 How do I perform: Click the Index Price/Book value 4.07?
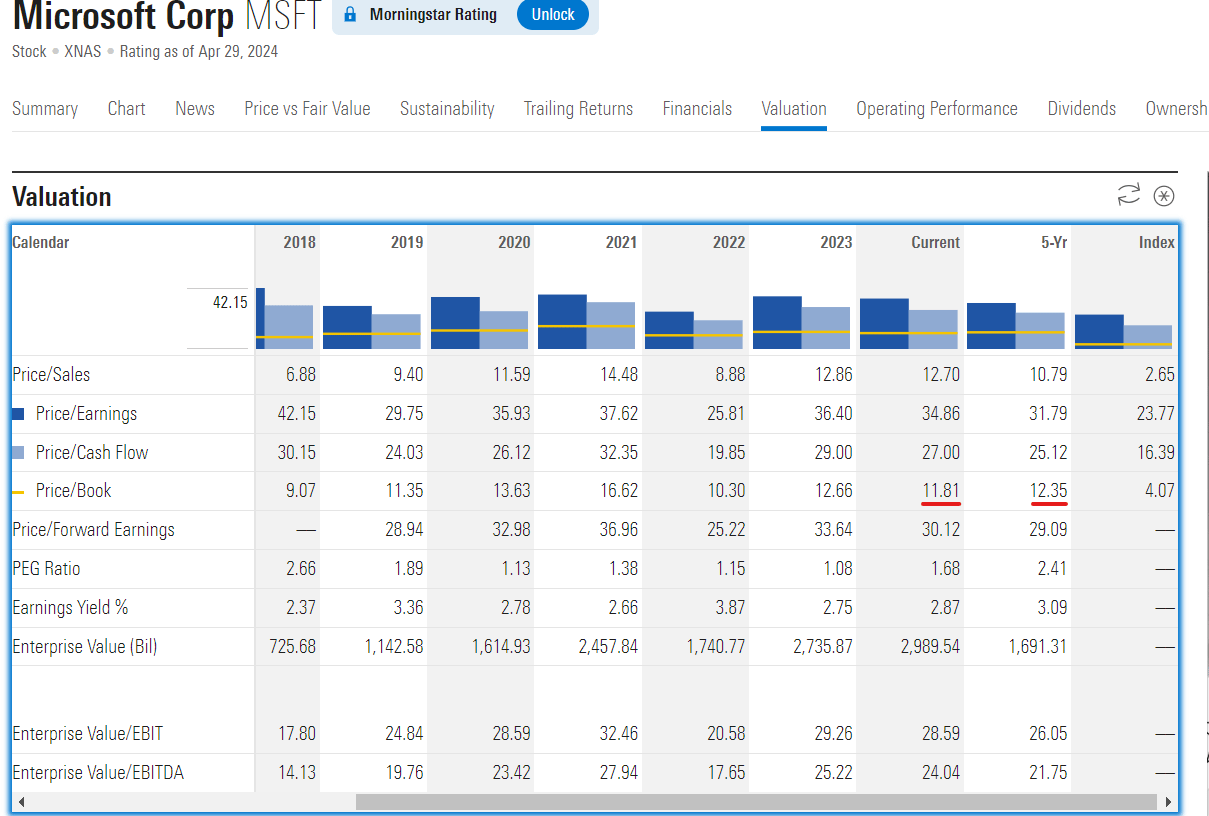[x=1160, y=491]
